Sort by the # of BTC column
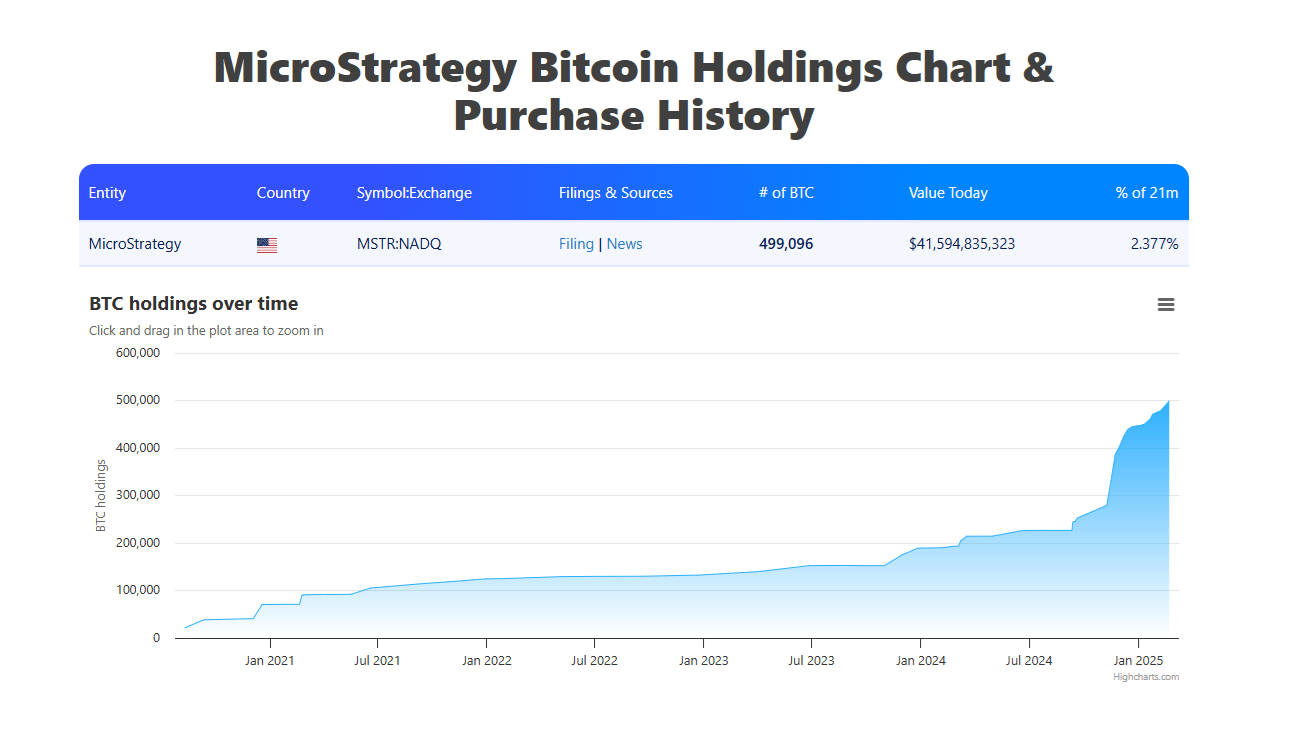The width and height of the screenshot is (1296, 733). pos(786,192)
